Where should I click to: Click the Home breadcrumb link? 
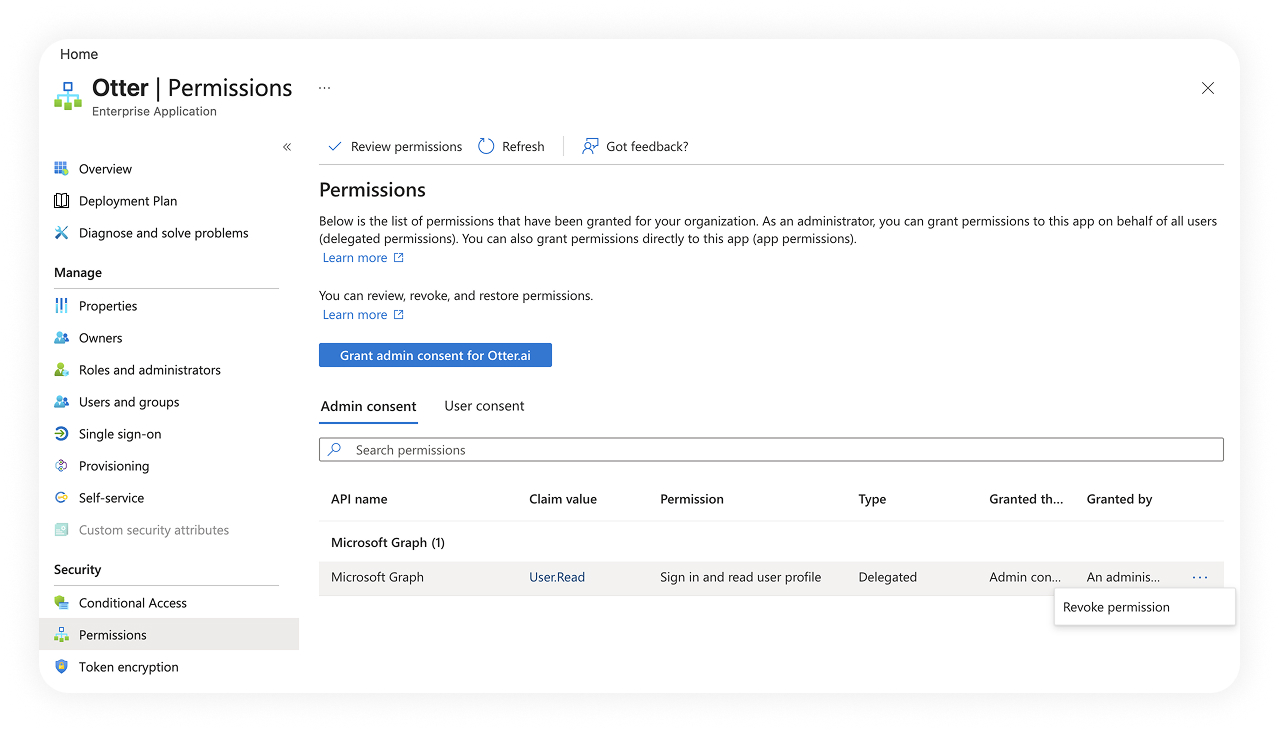[x=79, y=54]
